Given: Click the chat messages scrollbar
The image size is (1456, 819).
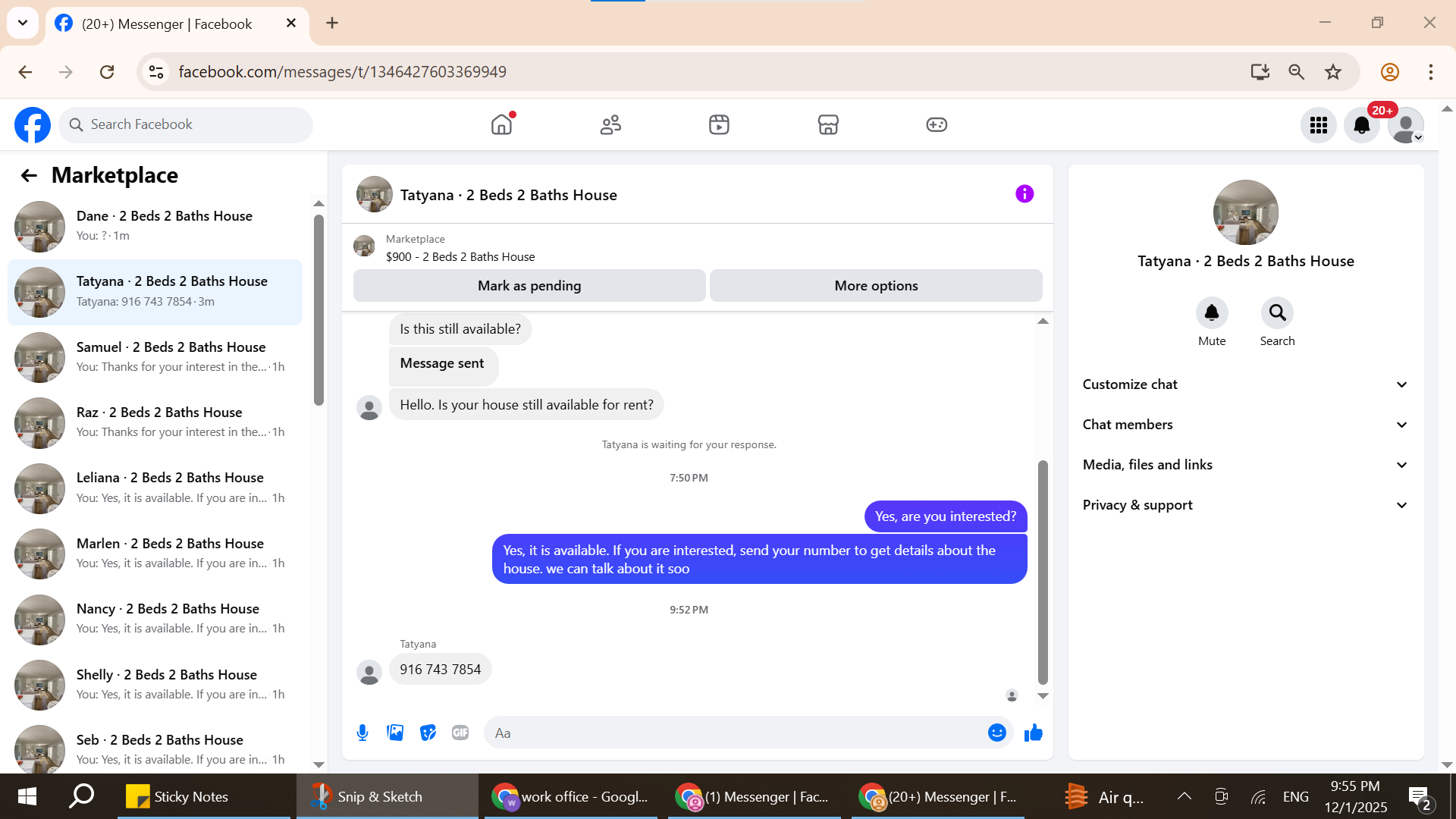Looking at the screenshot, I should pos(1043,573).
